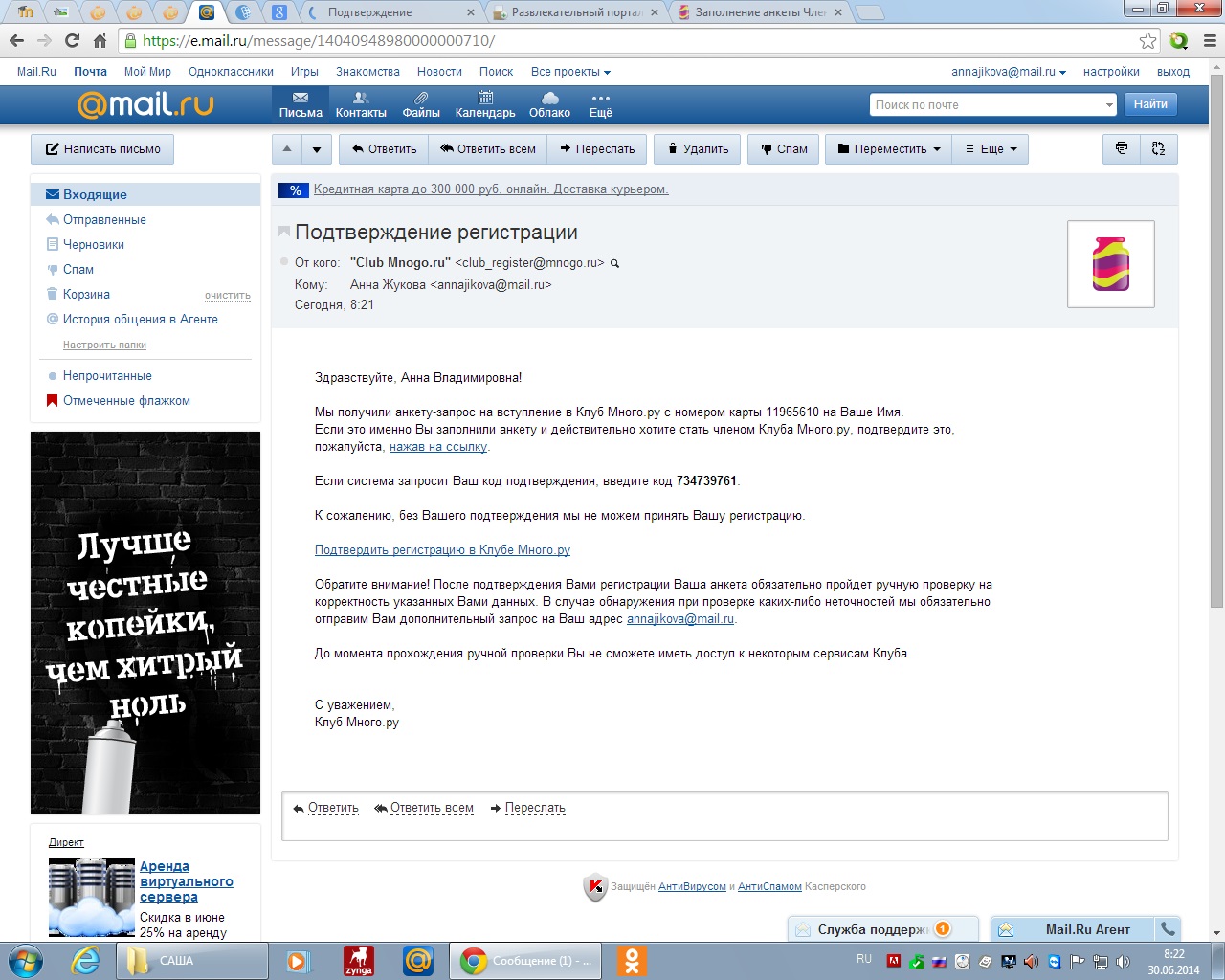1225x980 pixels.
Task: Click the Поиск по почте field
Action: pyautogui.click(x=986, y=105)
